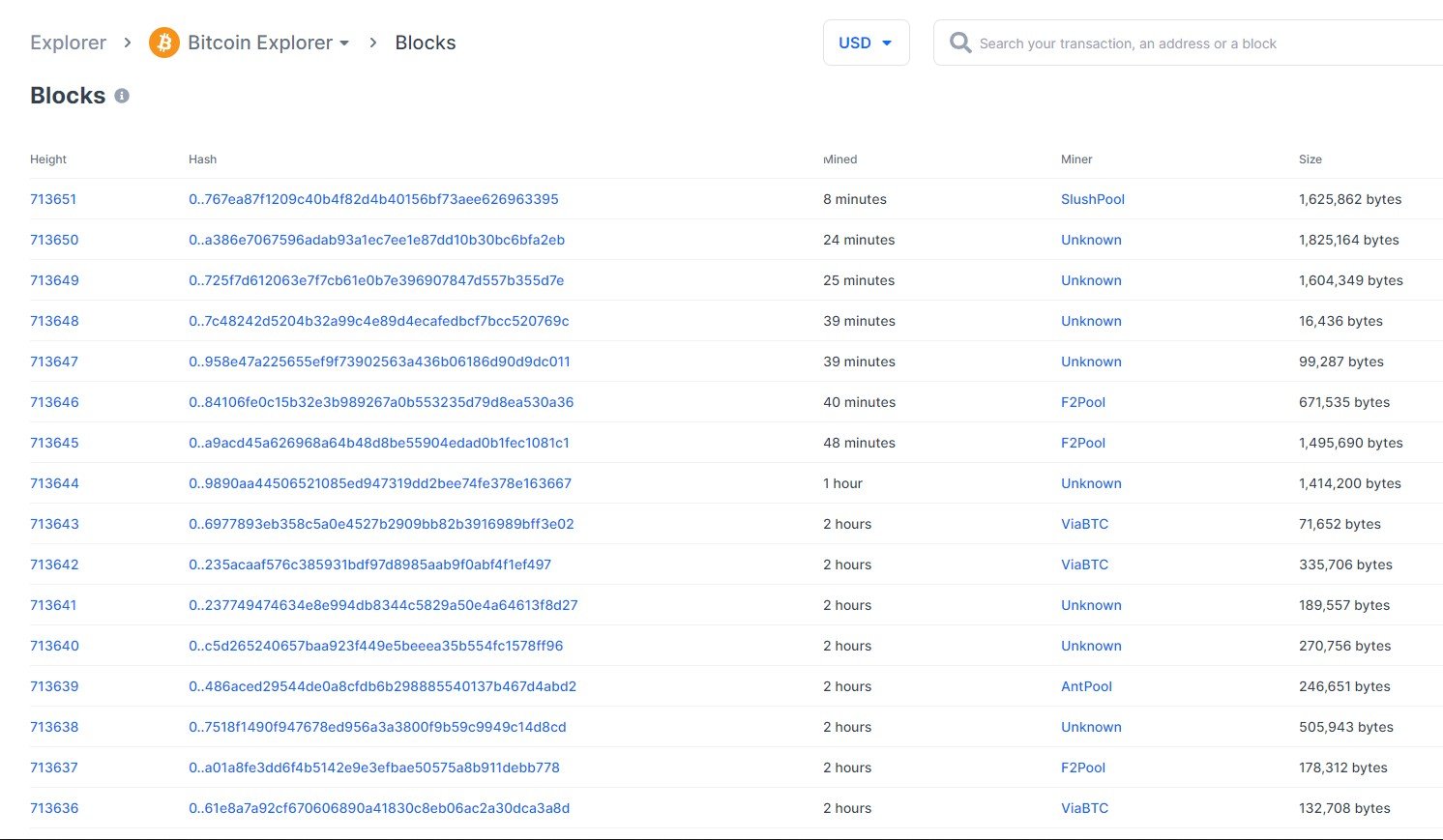The image size is (1443, 840).
Task: Click the Miner column header
Action: click(x=1076, y=159)
